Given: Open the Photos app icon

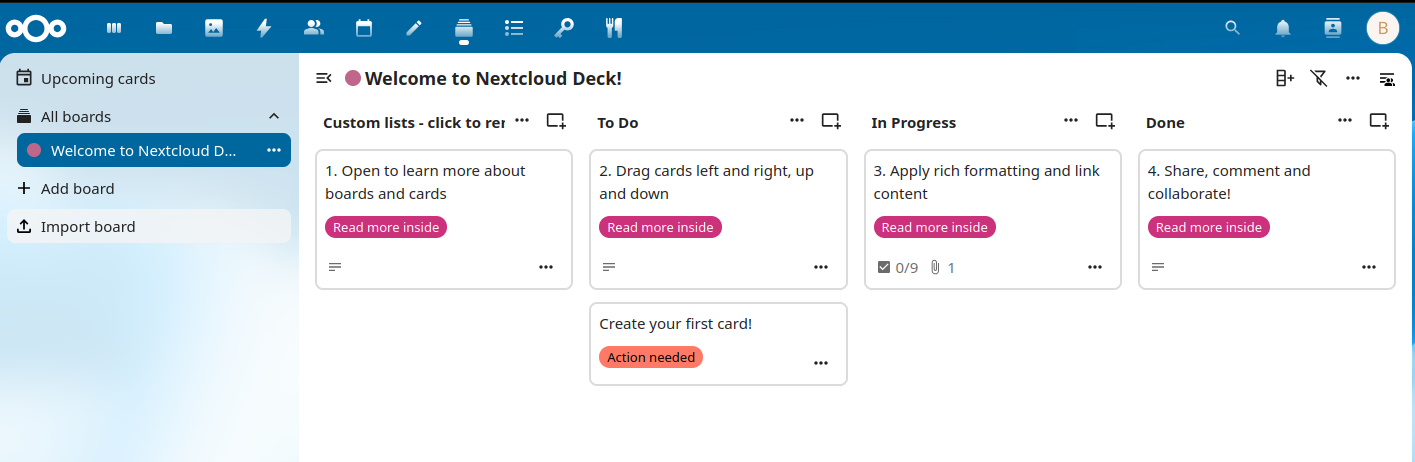Looking at the screenshot, I should click(x=214, y=28).
